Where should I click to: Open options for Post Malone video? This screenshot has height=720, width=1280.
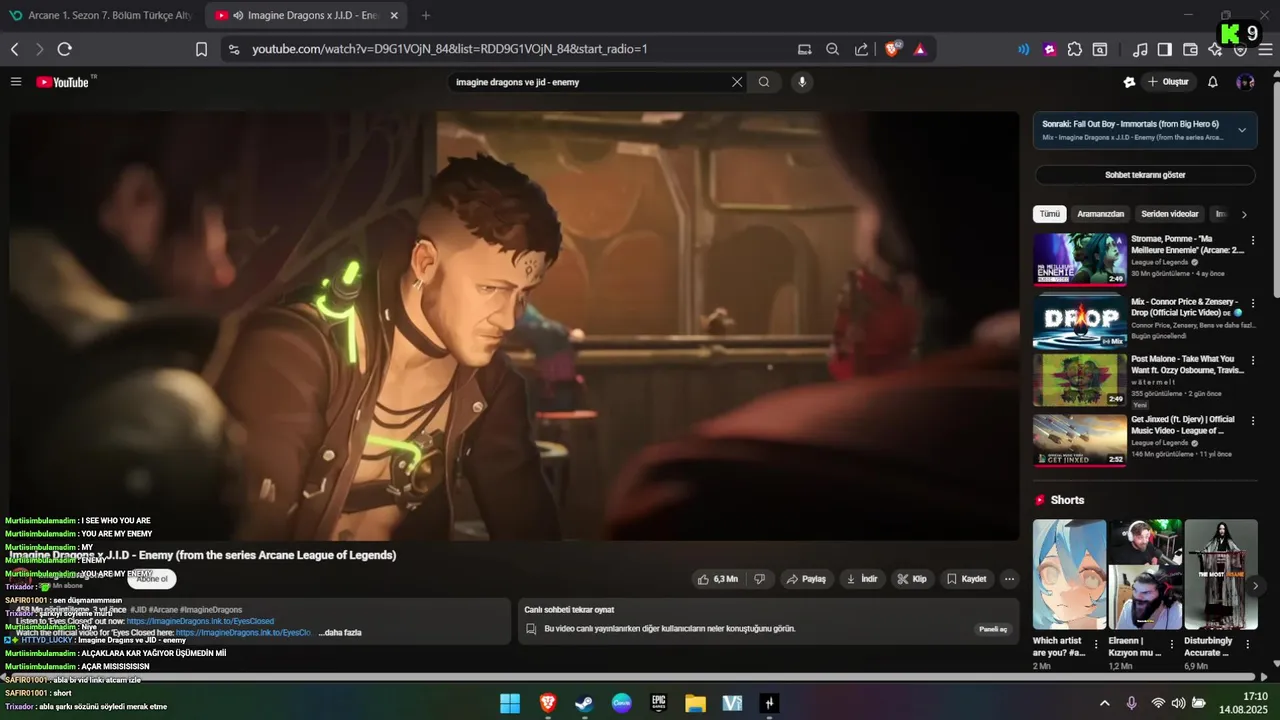click(x=1253, y=360)
